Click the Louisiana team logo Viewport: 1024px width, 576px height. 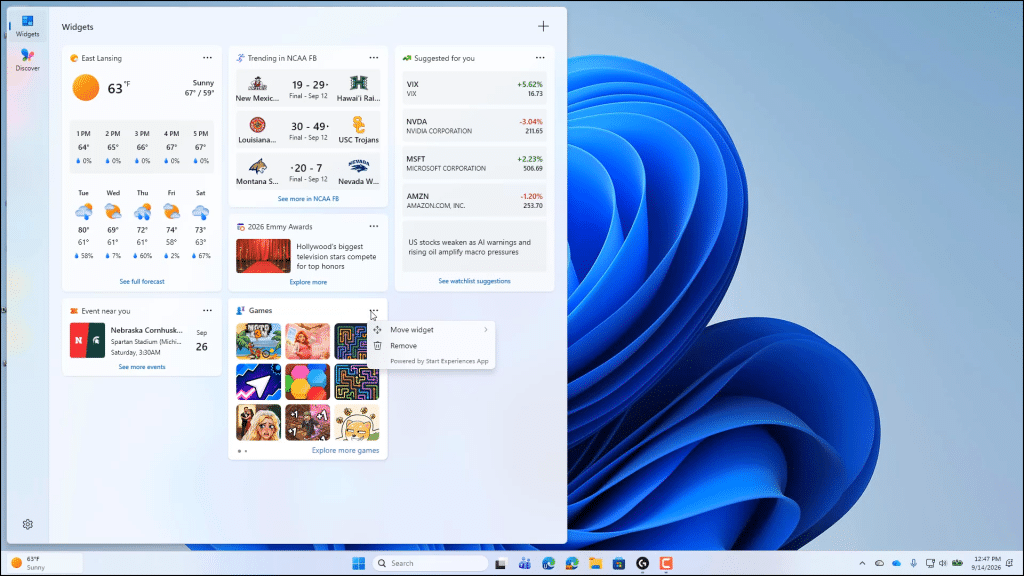coord(257,124)
